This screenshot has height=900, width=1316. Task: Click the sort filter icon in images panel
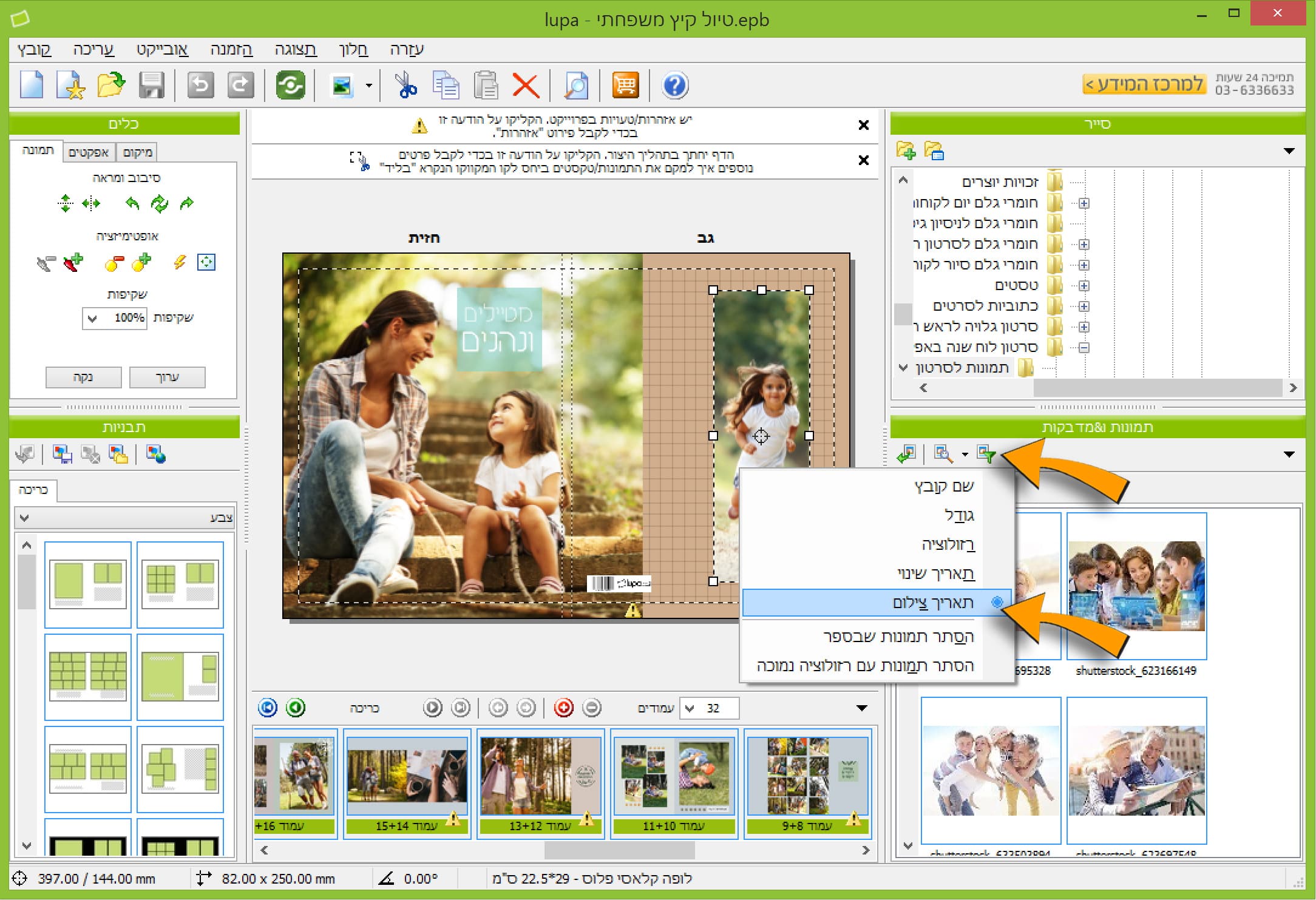tap(986, 454)
